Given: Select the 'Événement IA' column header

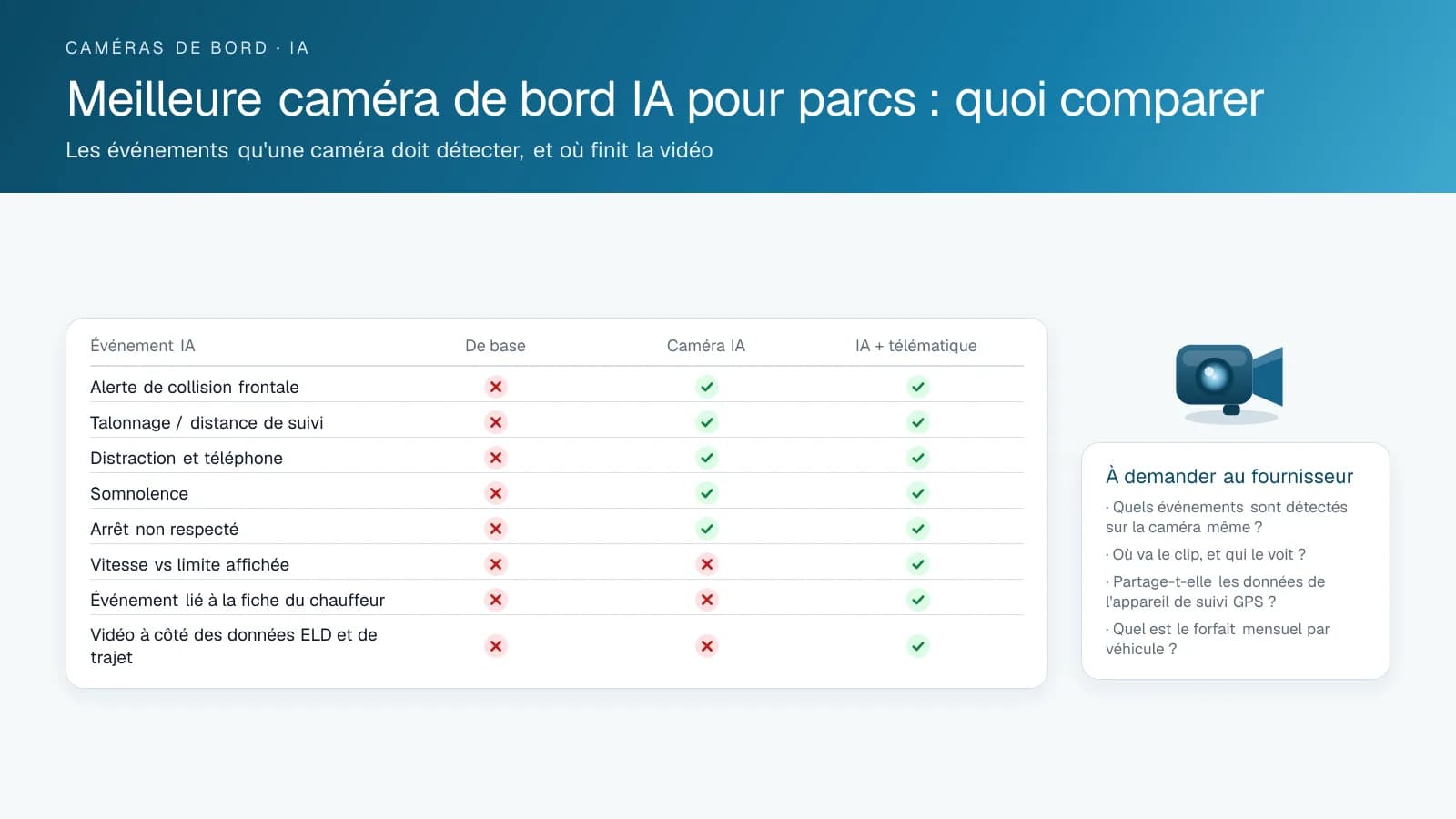Looking at the screenshot, I should [143, 346].
